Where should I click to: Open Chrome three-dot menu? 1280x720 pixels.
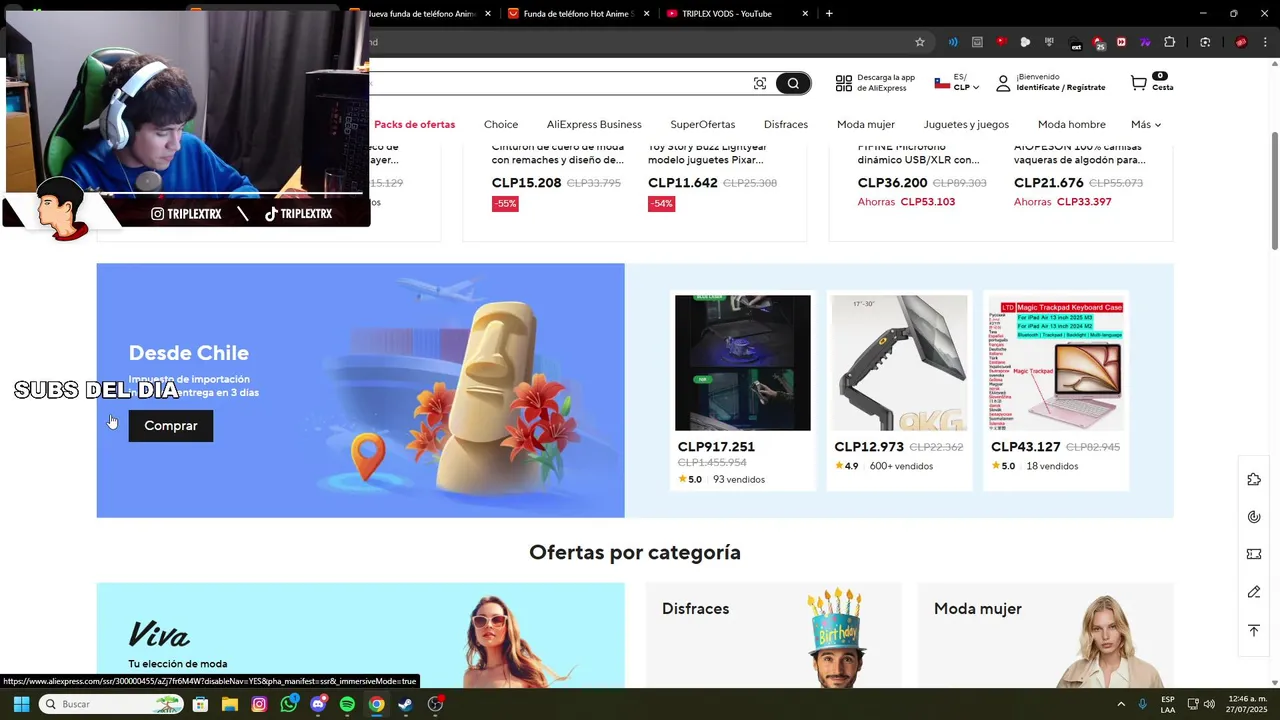[1265, 42]
